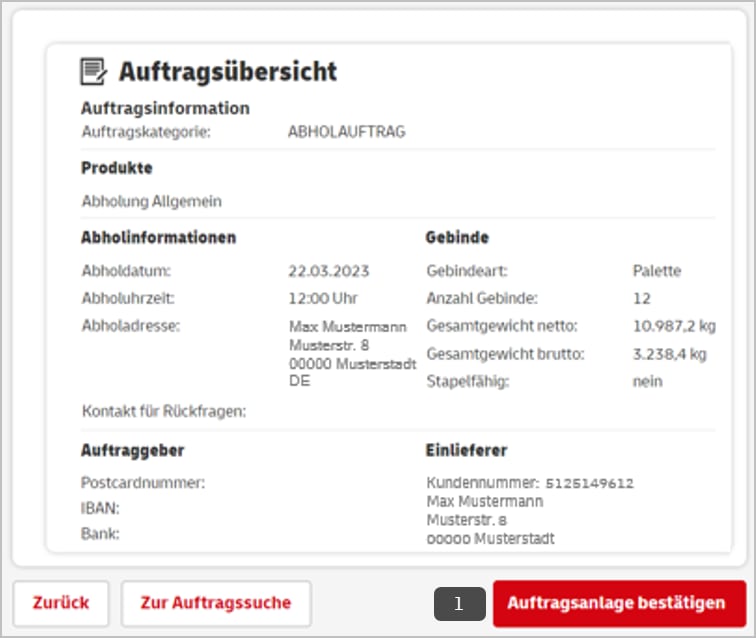
Task: Click the Postcardnummer label
Action: point(143,483)
